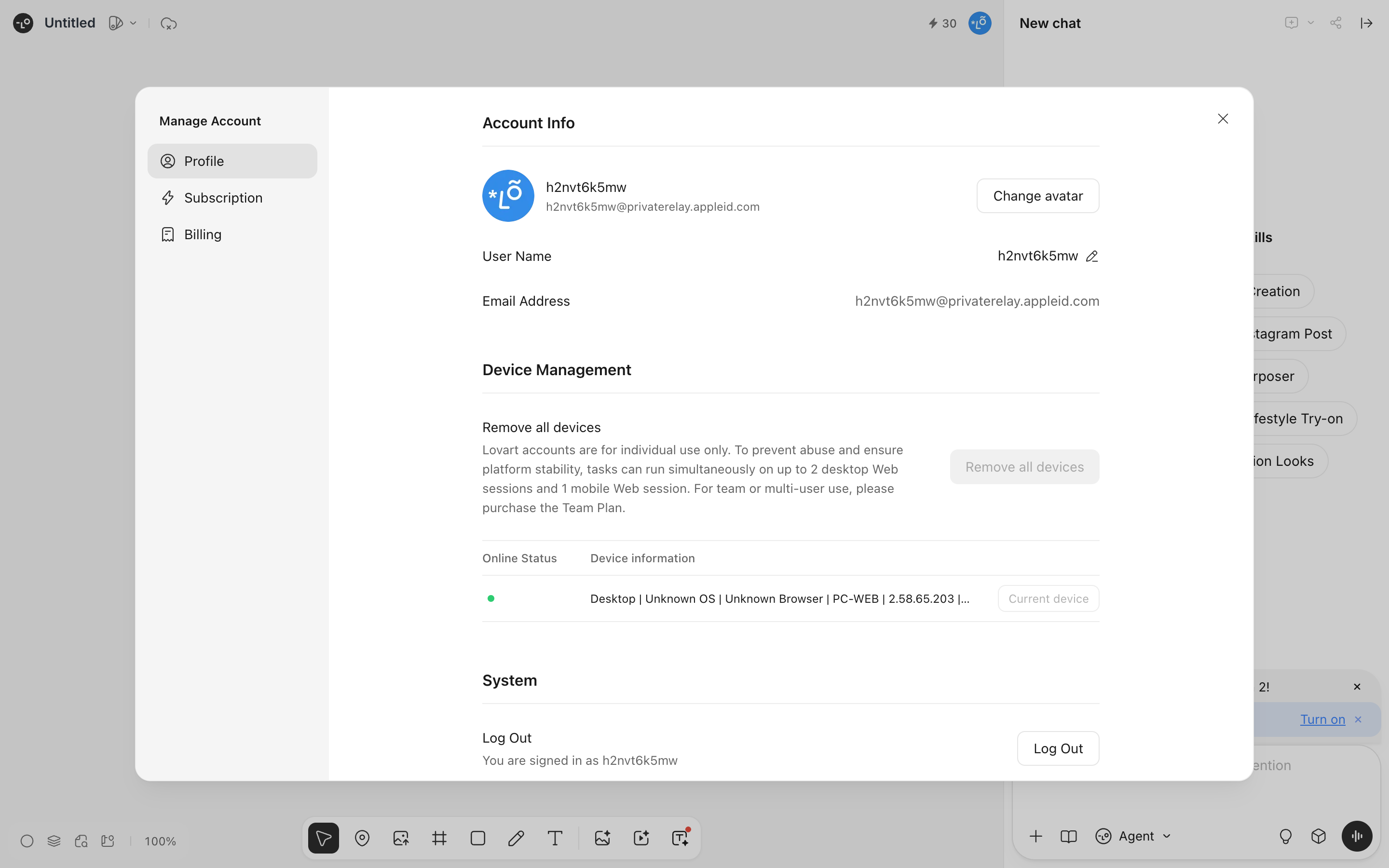Choose the Select cursor tool
The width and height of the screenshot is (1389, 868).
[x=323, y=838]
